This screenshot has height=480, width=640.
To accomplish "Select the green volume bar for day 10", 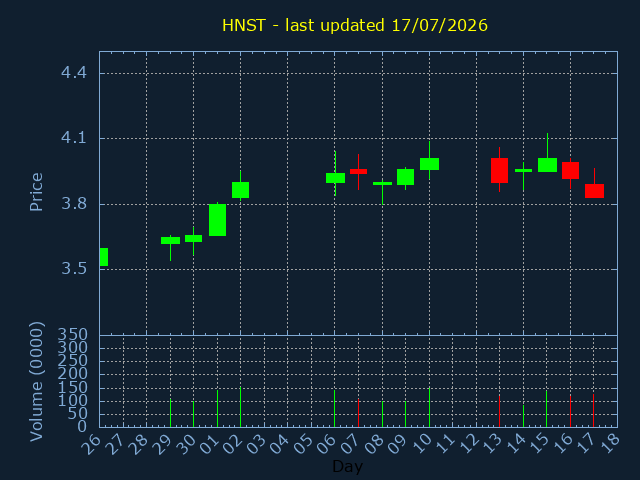I will [429, 407].
